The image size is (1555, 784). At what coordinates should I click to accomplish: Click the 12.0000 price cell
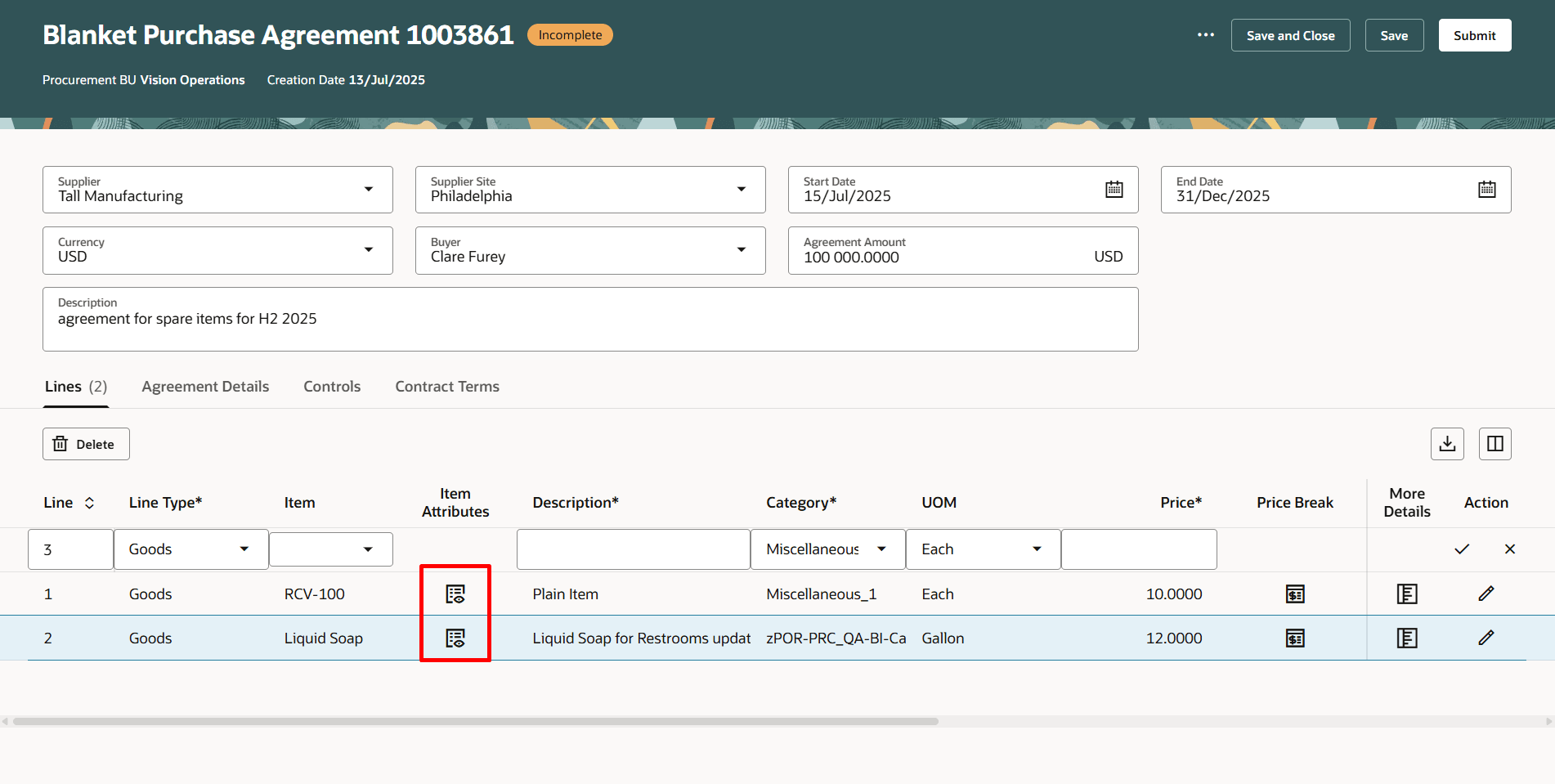click(1174, 638)
